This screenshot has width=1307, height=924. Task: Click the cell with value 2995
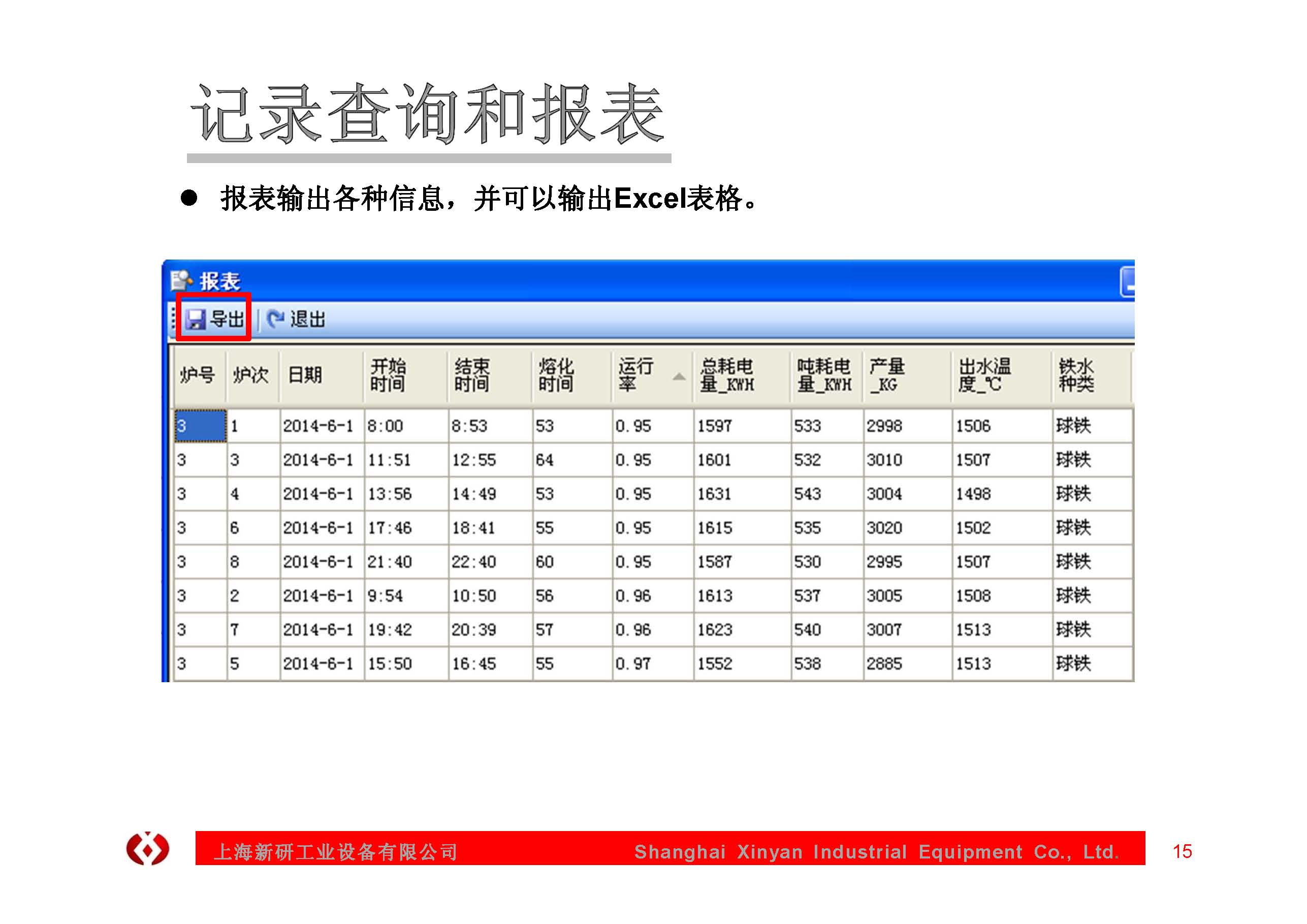coord(908,562)
